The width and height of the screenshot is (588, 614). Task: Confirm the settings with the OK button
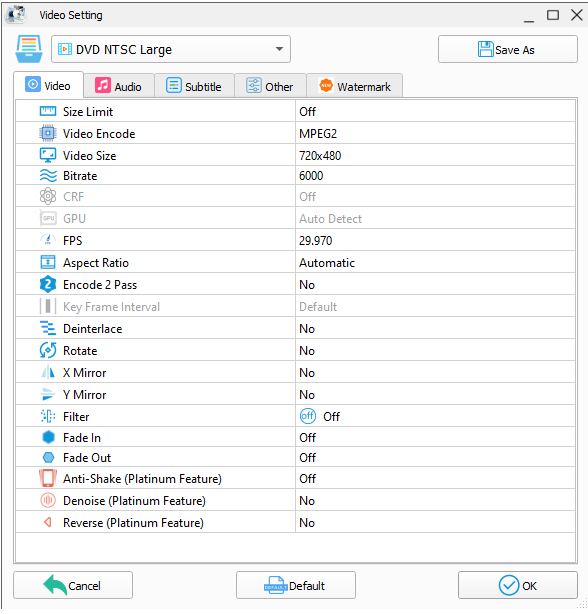point(518,585)
